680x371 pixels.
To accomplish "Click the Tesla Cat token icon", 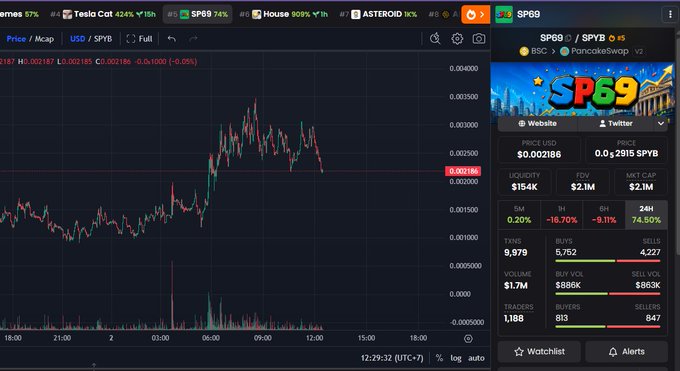I will (67, 14).
